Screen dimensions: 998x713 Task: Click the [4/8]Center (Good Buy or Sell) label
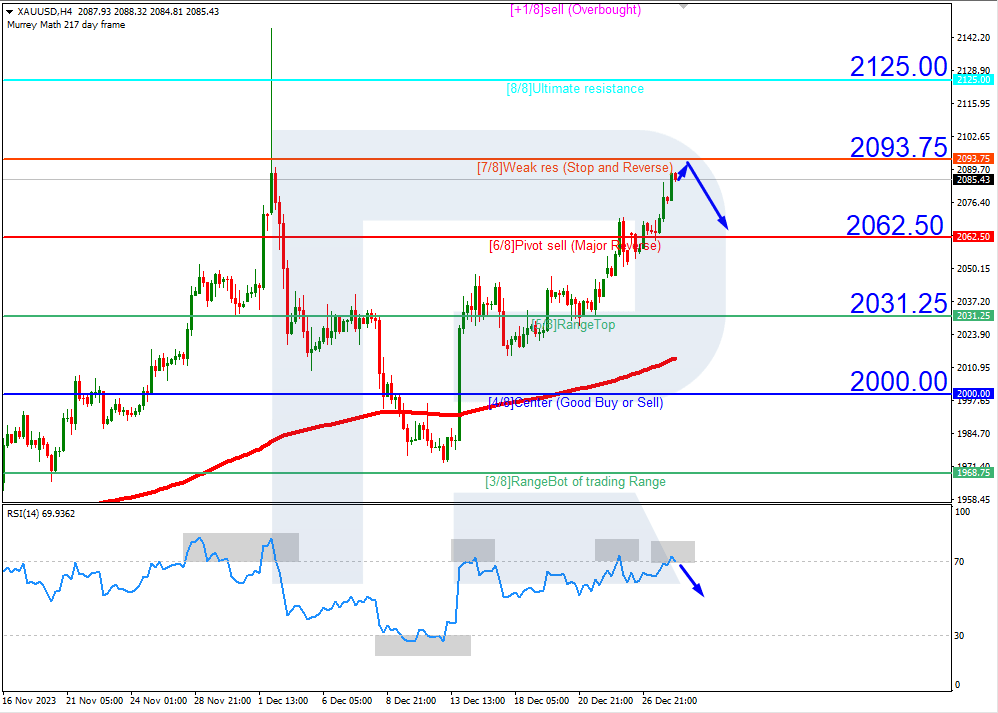click(575, 402)
